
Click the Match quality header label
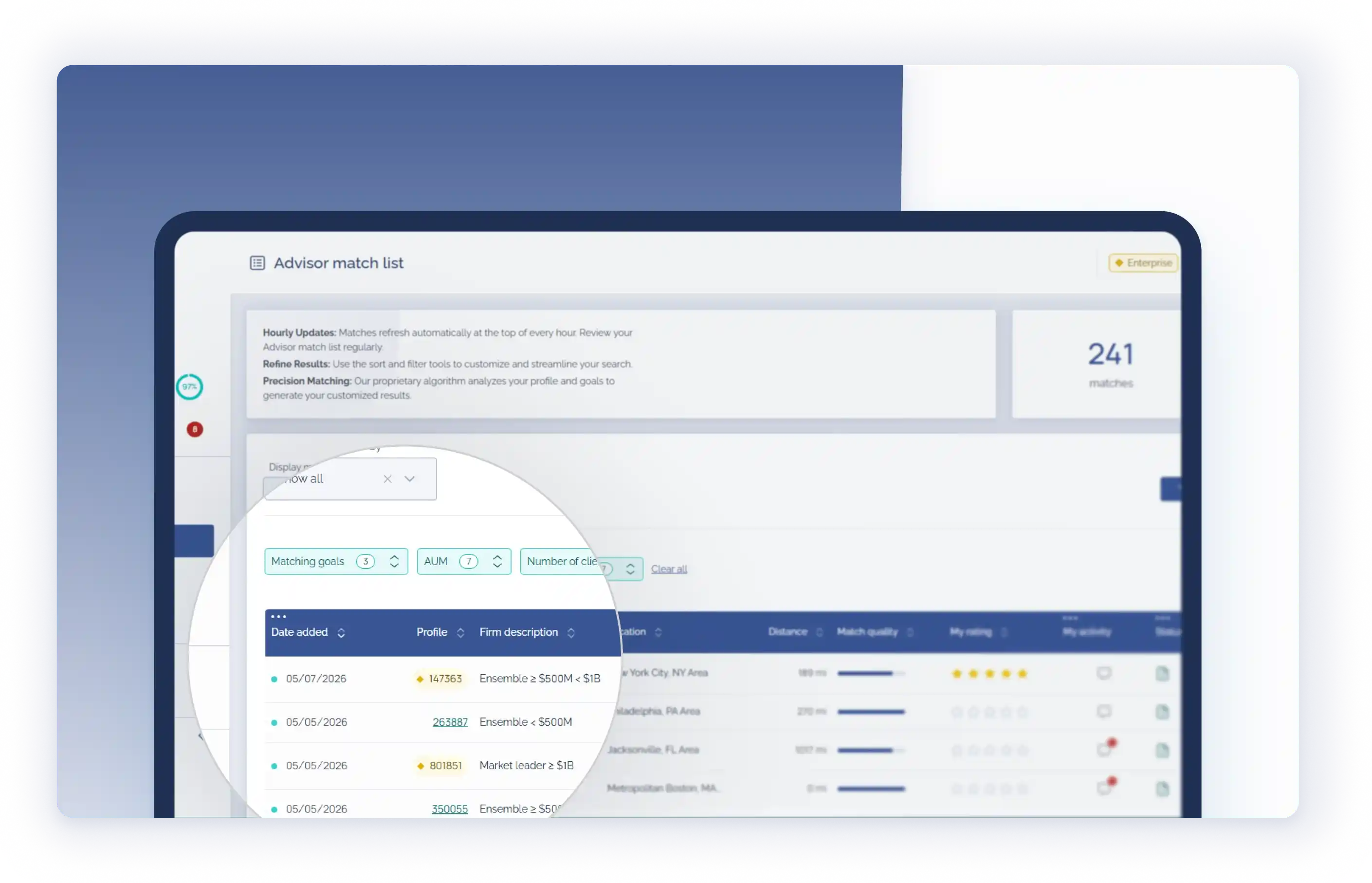[x=867, y=631]
